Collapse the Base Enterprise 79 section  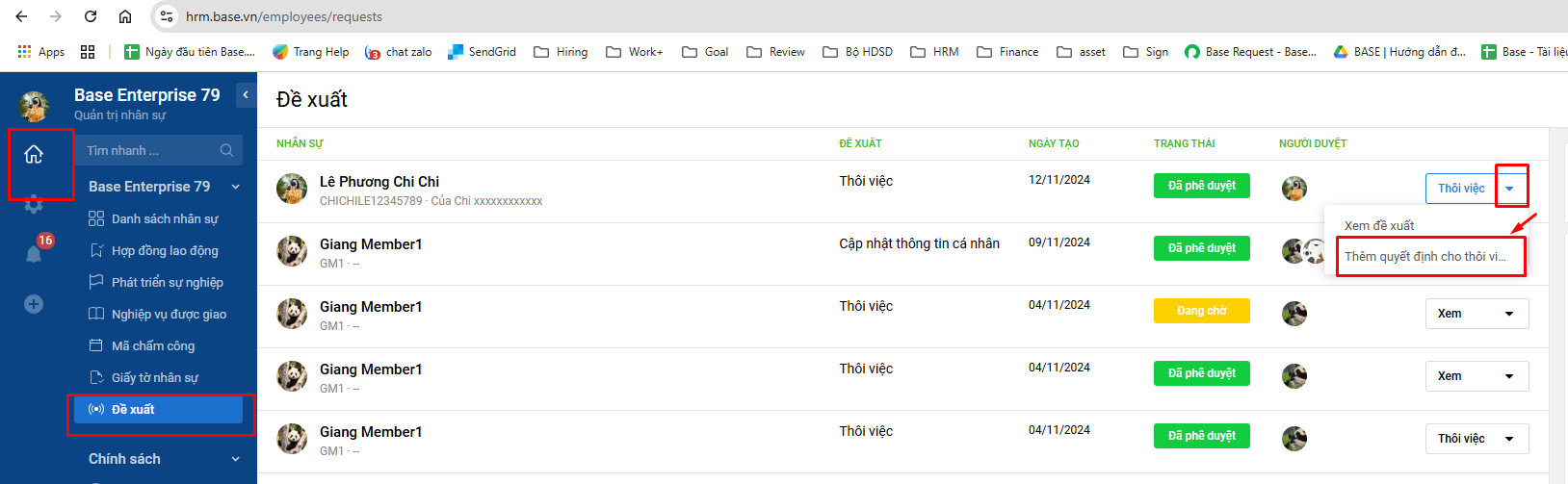[236, 187]
